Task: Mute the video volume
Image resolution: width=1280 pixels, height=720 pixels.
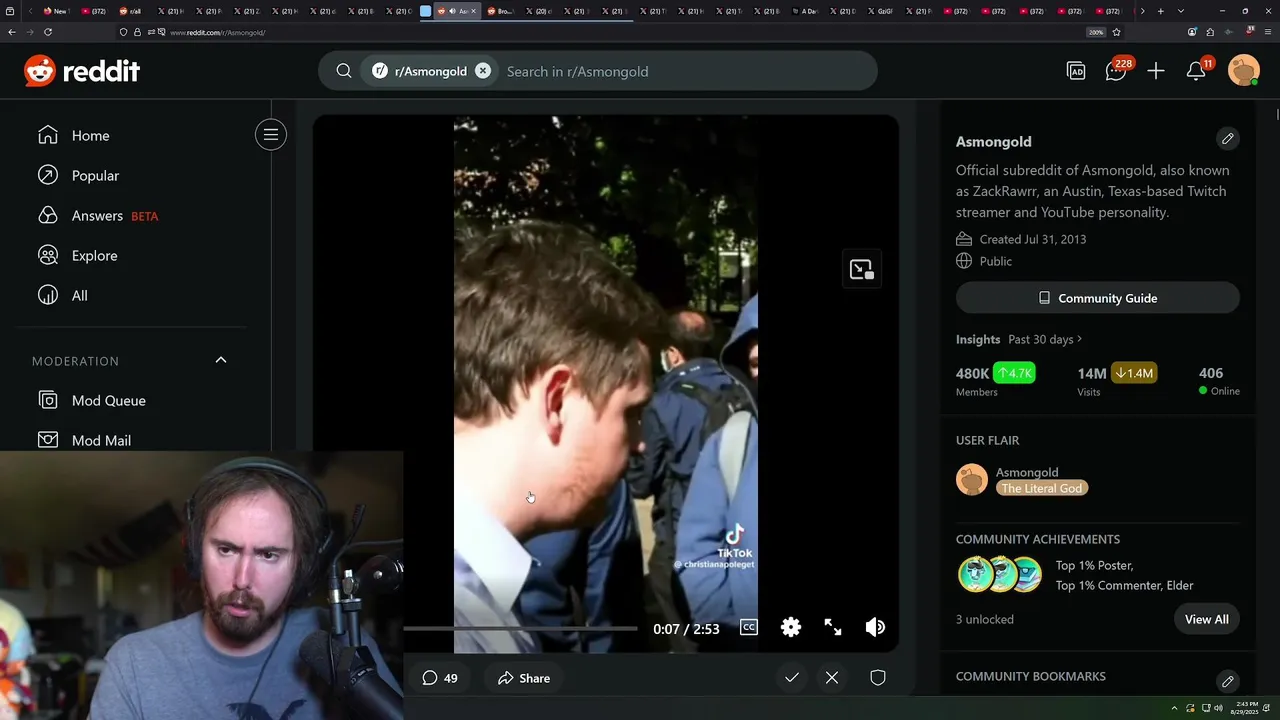Action: [x=875, y=627]
